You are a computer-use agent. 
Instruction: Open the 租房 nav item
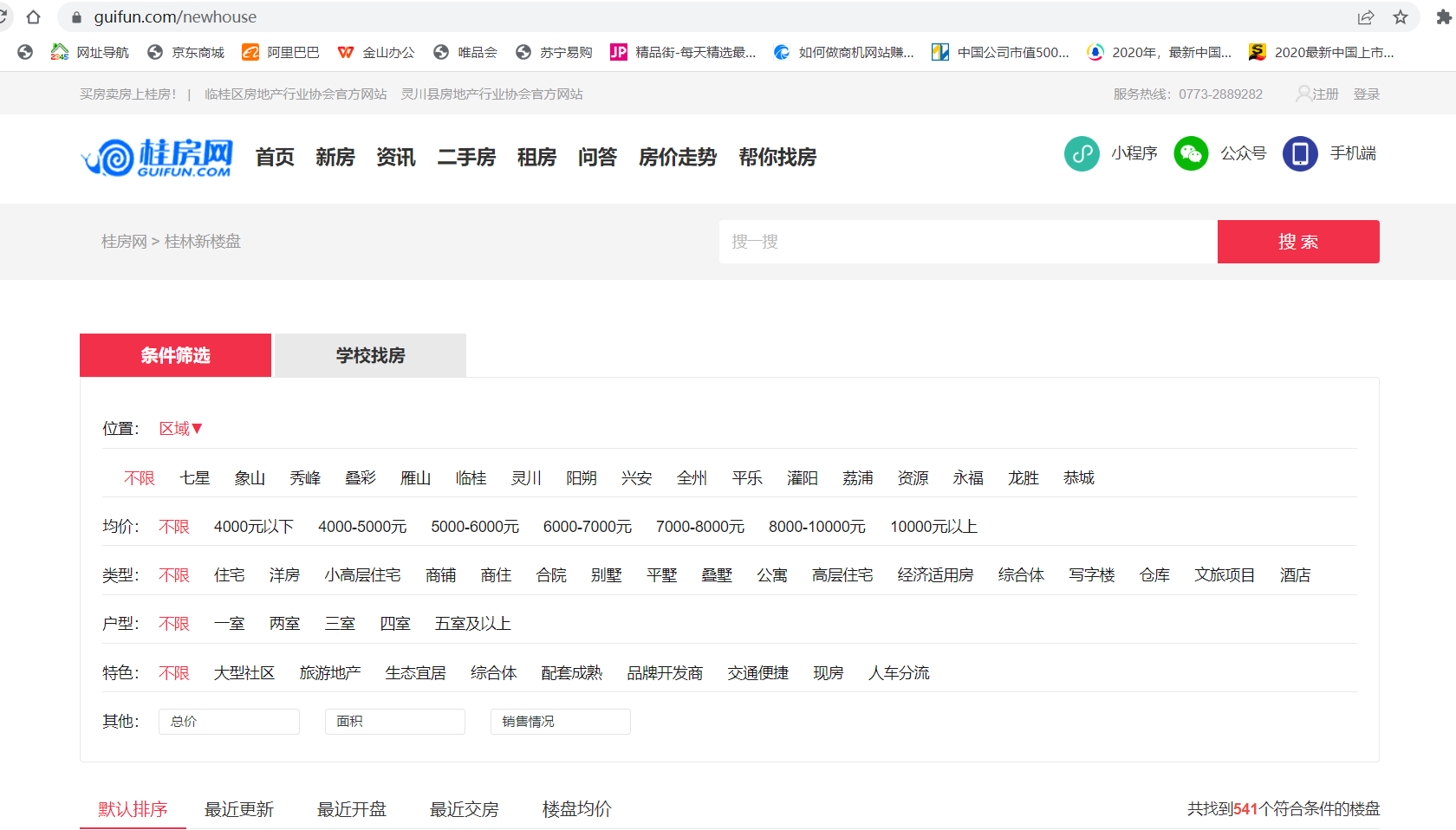click(x=536, y=158)
